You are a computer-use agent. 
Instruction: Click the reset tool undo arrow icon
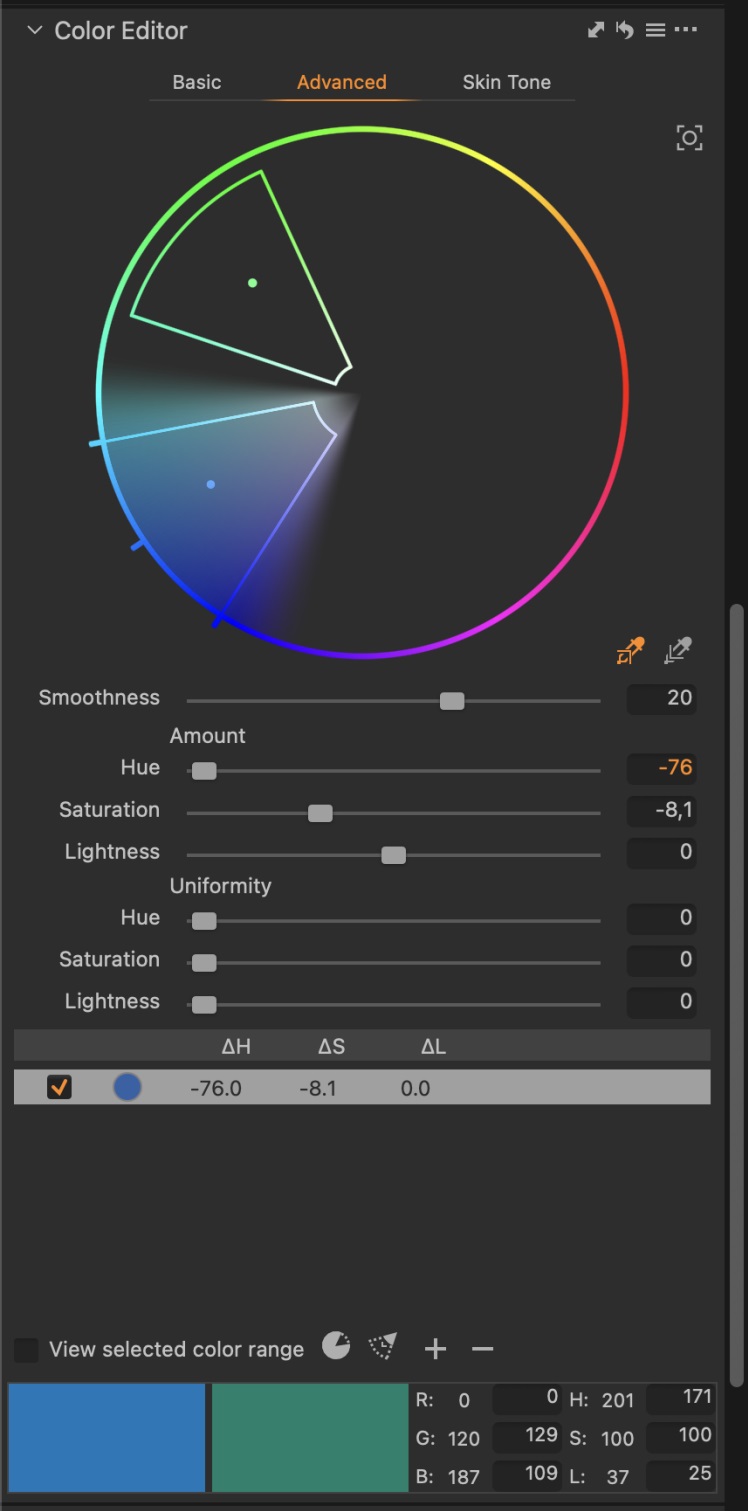click(625, 30)
